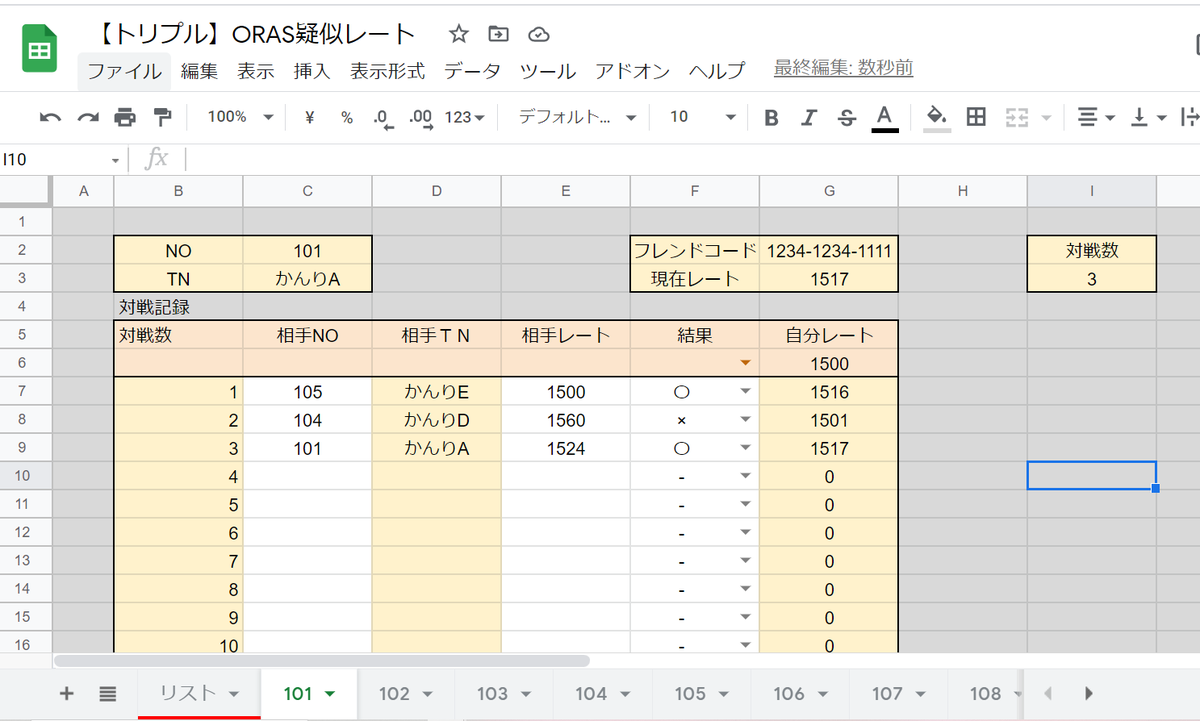Apply percent format
The height and width of the screenshot is (721, 1200).
(x=346, y=117)
